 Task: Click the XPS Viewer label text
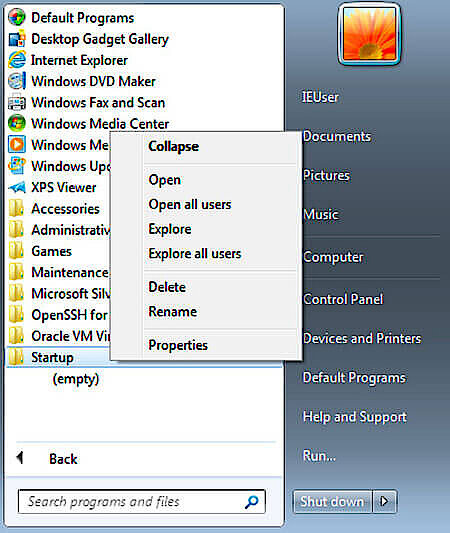64,187
